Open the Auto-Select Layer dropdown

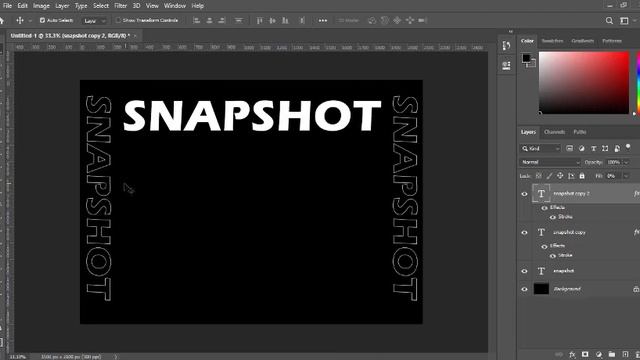(94, 20)
